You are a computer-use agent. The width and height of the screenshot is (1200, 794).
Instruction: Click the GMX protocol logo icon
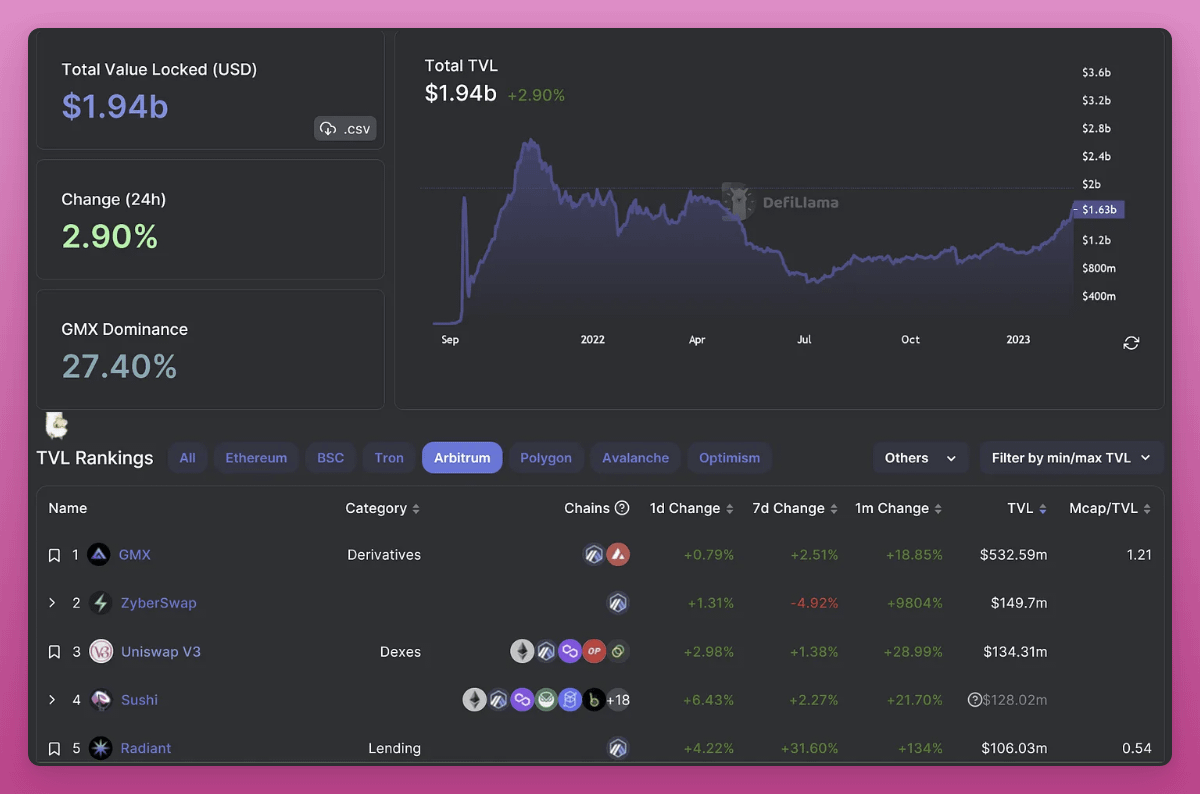tap(99, 555)
